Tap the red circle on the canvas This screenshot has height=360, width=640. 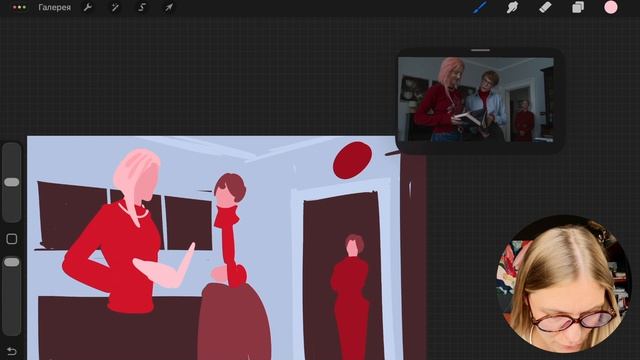click(x=352, y=160)
